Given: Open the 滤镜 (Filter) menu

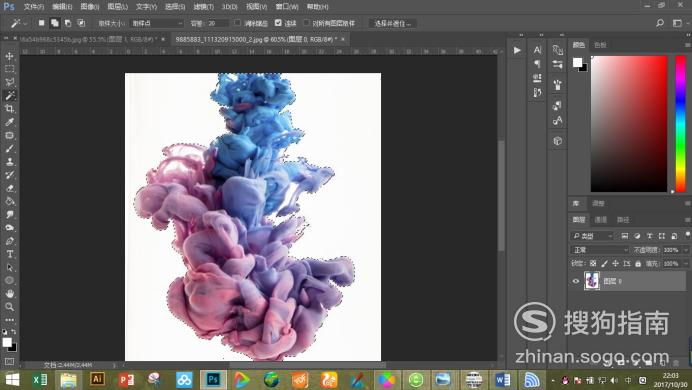Looking at the screenshot, I should tap(203, 7).
